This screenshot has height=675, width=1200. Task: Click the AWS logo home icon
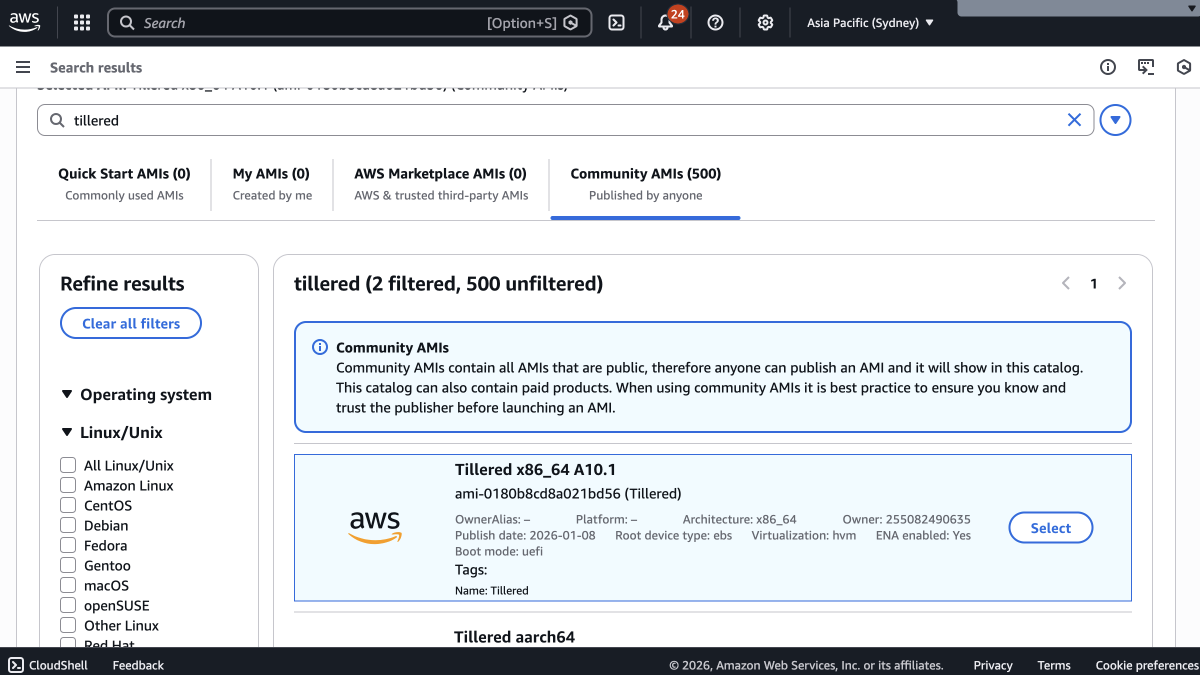click(x=25, y=22)
